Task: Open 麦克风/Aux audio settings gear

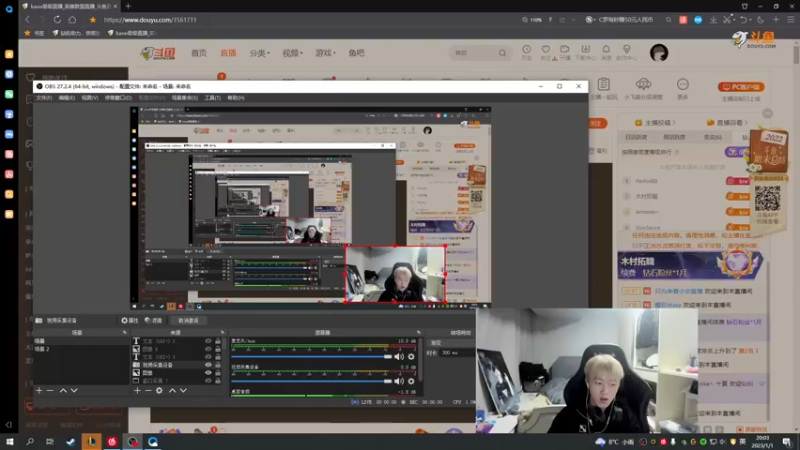Action: 411,357
